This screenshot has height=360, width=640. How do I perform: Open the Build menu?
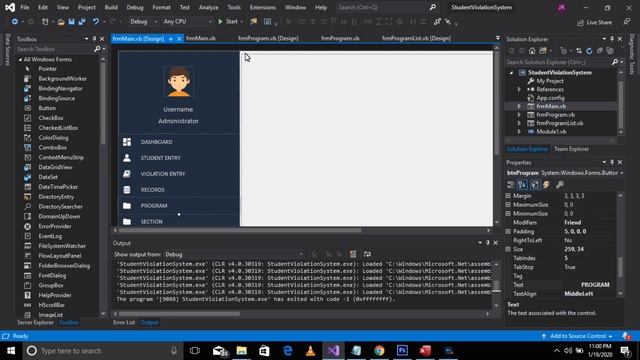(111, 7)
